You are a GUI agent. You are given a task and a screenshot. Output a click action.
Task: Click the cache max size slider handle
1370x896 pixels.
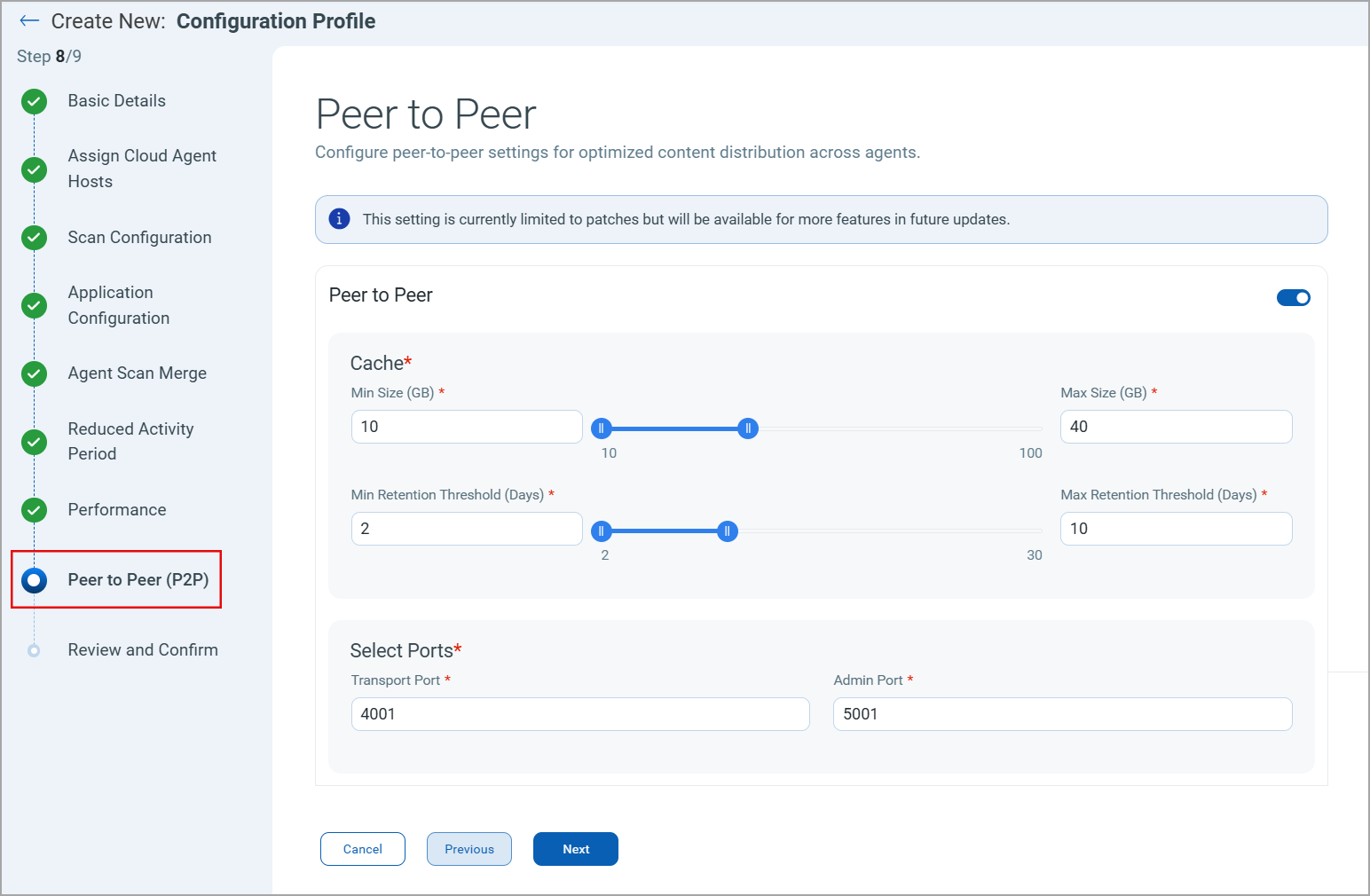[x=748, y=429]
